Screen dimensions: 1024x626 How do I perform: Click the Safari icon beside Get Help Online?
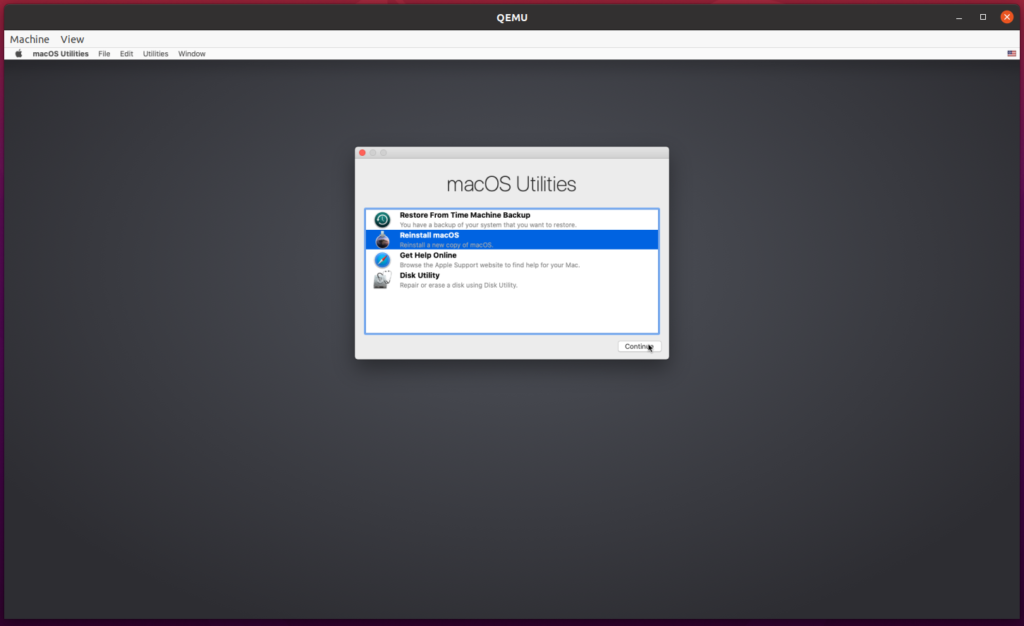[x=383, y=258]
